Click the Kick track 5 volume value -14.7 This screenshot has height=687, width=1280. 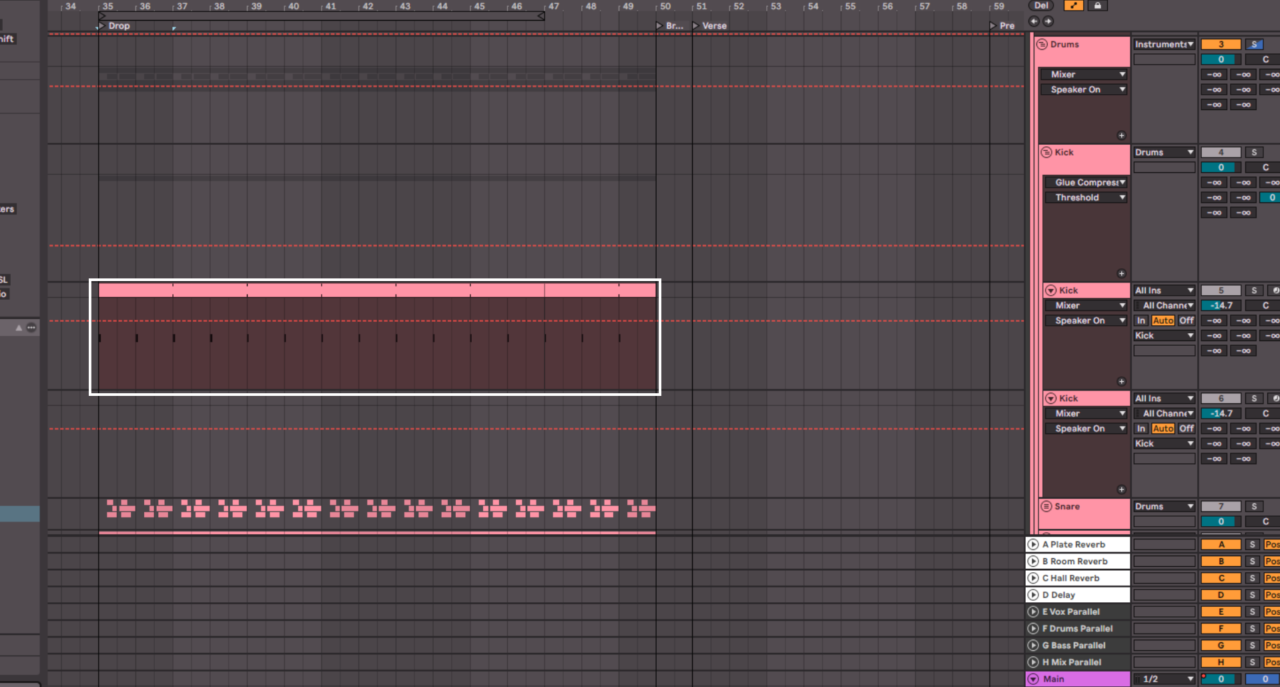(1220, 305)
